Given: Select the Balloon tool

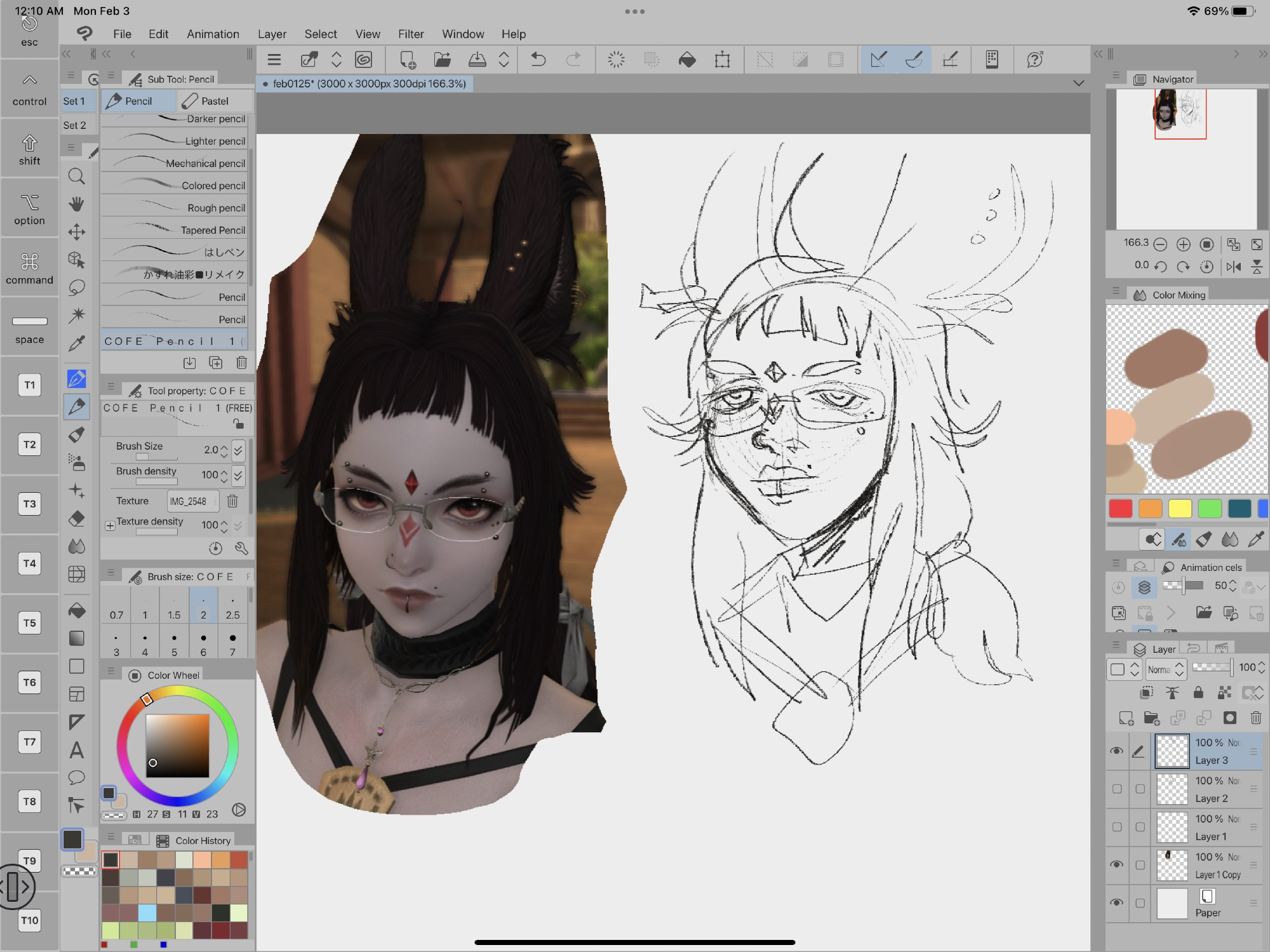Looking at the screenshot, I should [76, 778].
